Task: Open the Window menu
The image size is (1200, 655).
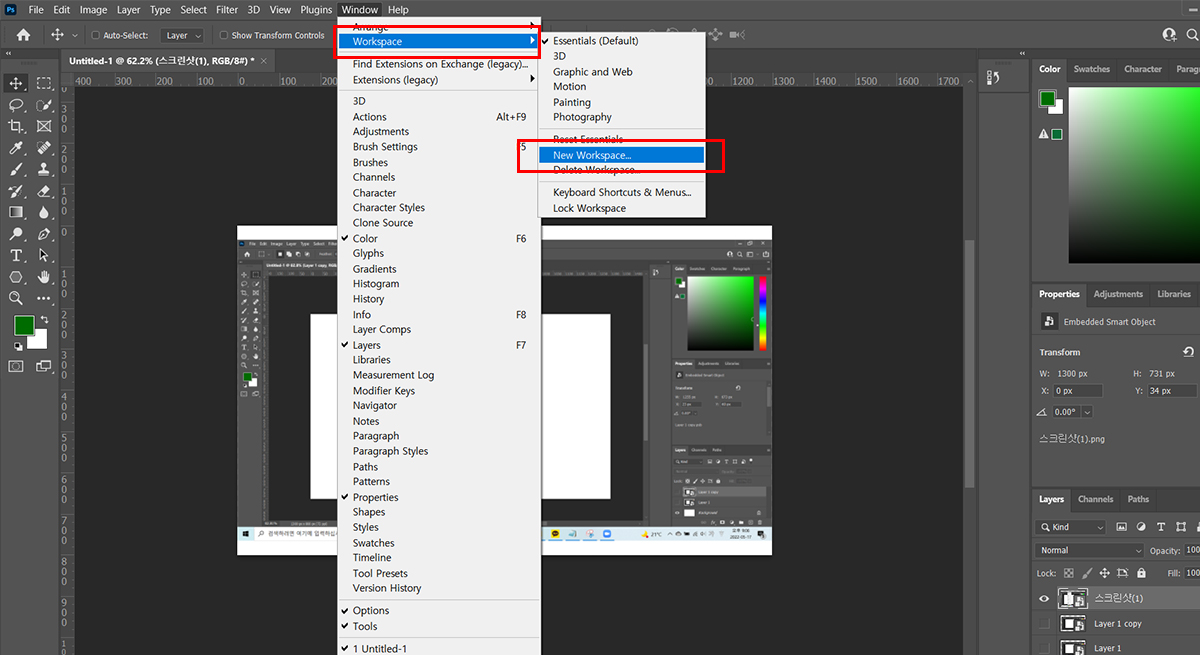Action: (360, 9)
